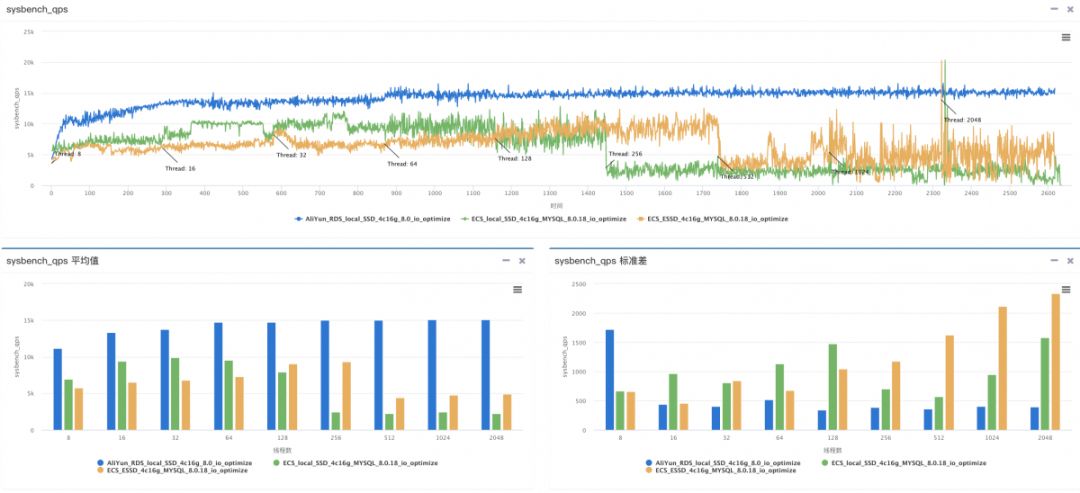Toggle ECS_ESSD series in line chart legend
The image size is (1080, 493).
(715, 218)
